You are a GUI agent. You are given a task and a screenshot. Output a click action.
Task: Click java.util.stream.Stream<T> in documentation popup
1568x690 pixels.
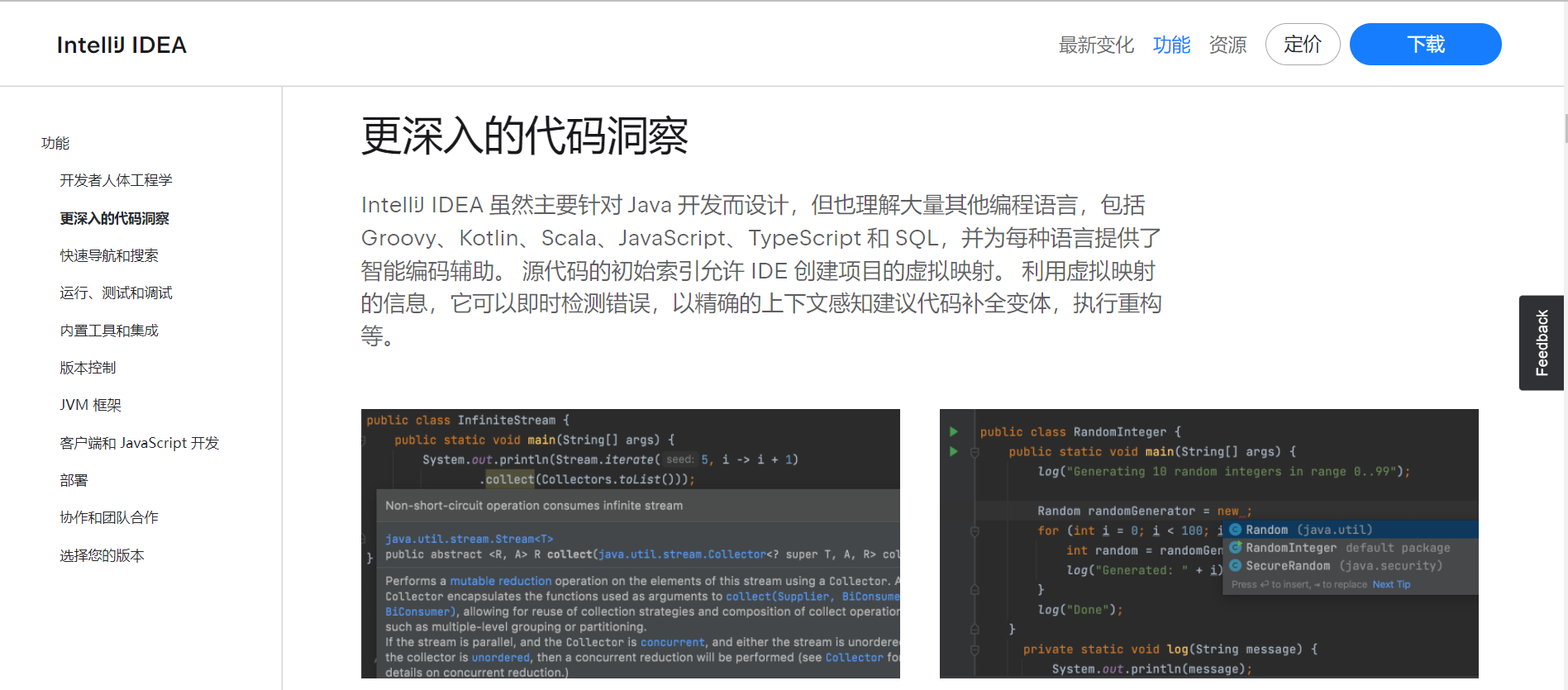pyautogui.click(x=469, y=539)
